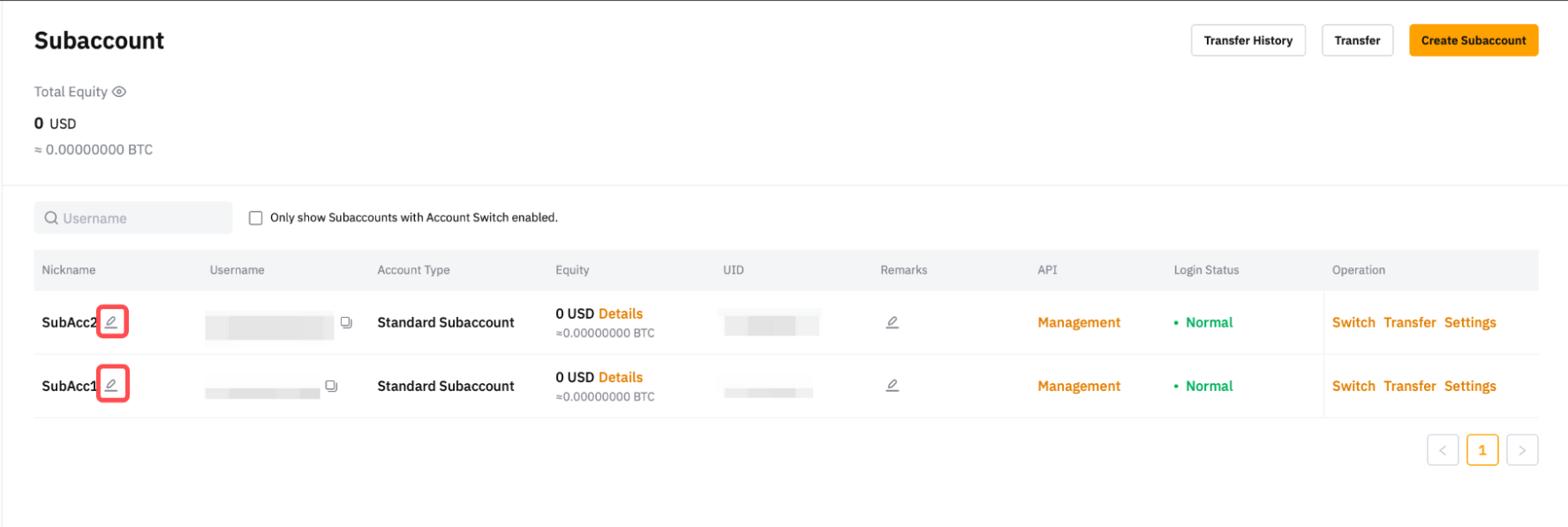This screenshot has width=1568, height=527.
Task: Create a new Subaccount
Action: [1473, 41]
